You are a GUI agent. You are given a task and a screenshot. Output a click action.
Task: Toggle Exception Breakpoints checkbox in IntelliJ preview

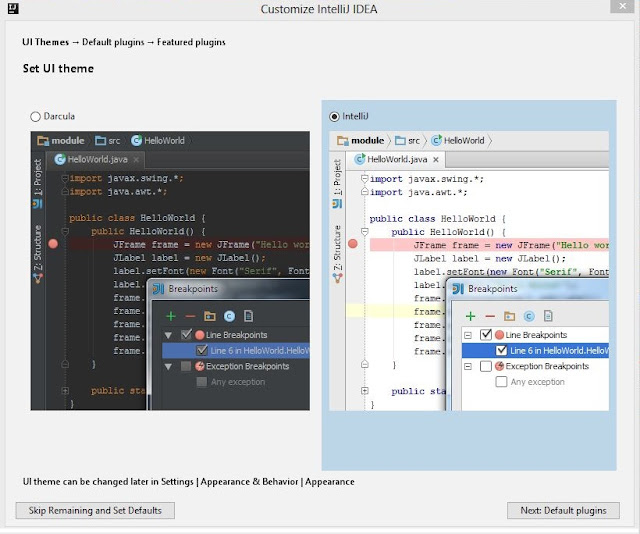[x=486, y=366]
